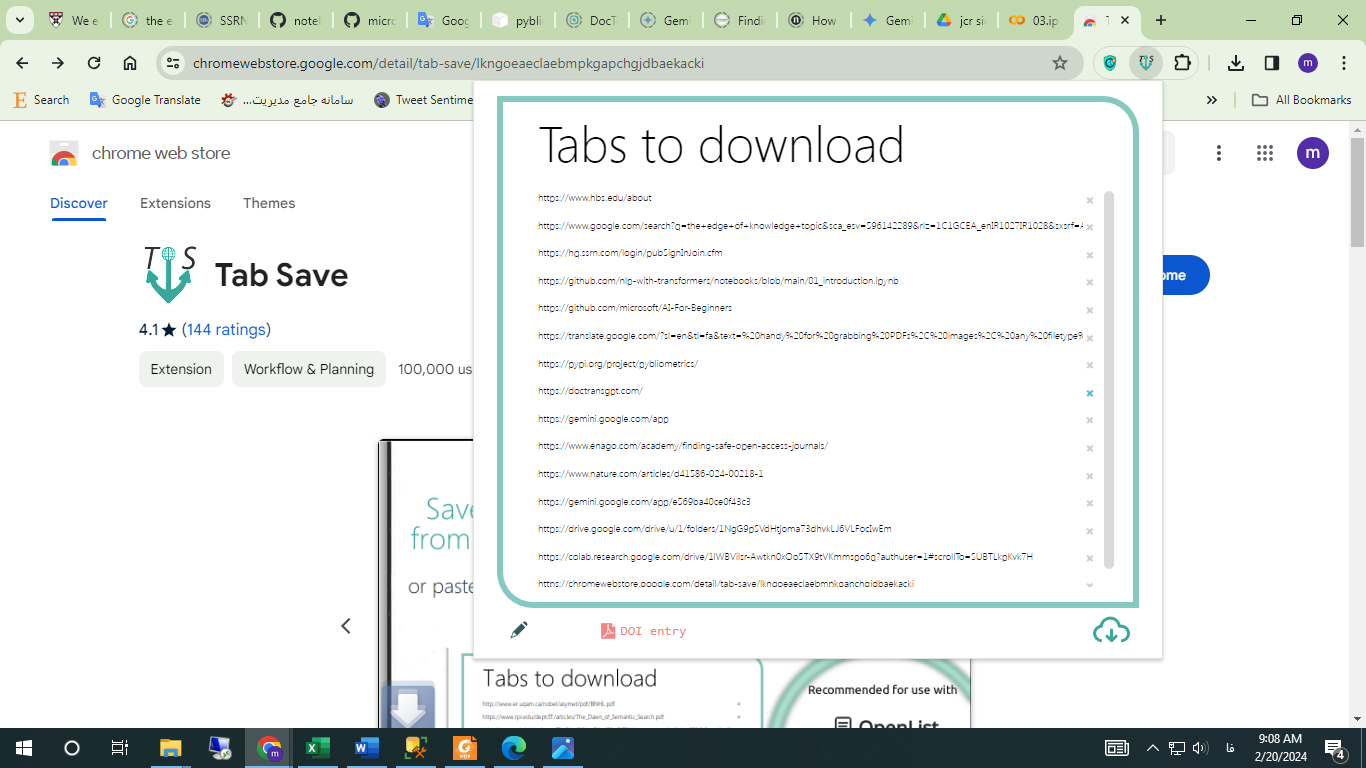Switch to the pybliometrics tab
1366x768 pixels.
click(x=519, y=20)
